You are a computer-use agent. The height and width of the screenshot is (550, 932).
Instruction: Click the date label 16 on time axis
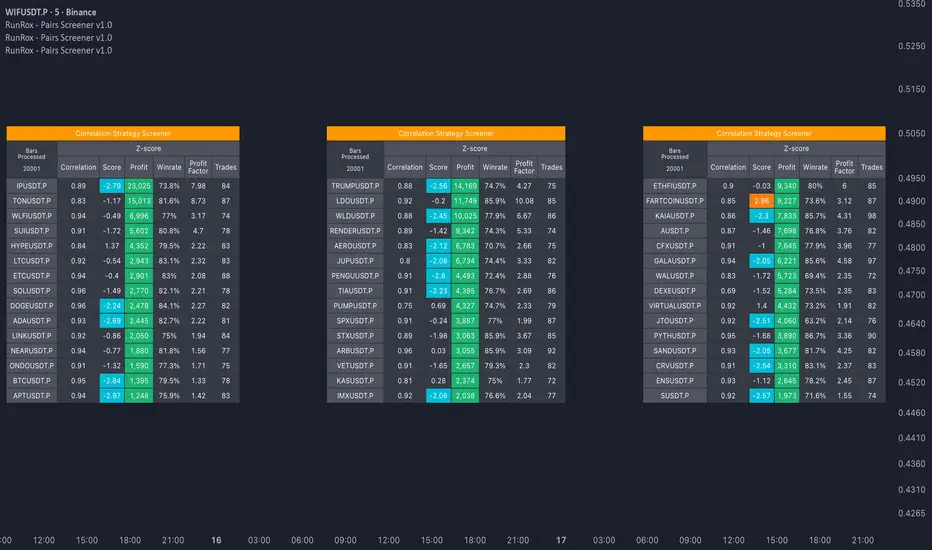coord(216,539)
